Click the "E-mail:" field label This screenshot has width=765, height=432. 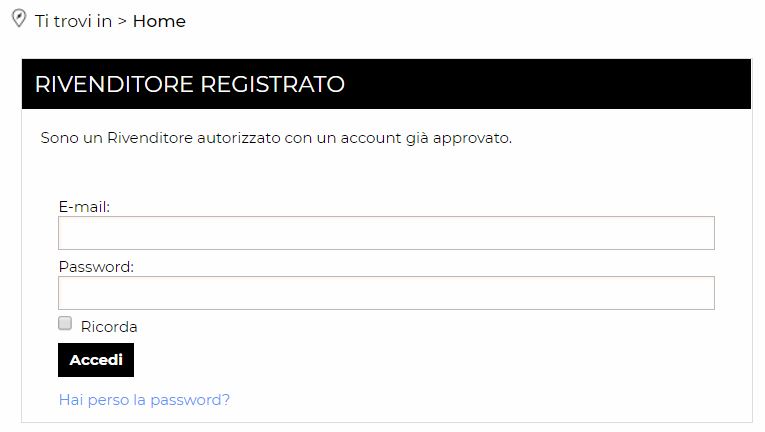(84, 207)
